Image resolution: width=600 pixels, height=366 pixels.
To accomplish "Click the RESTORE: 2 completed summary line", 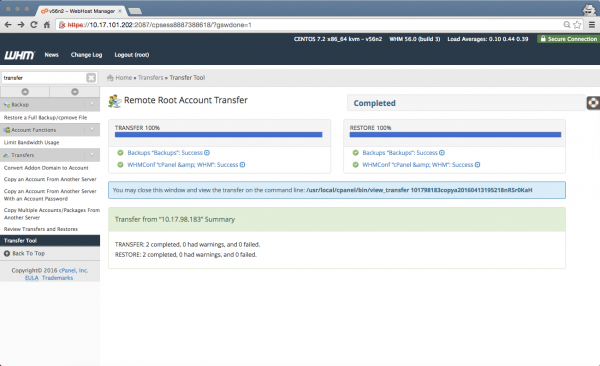I will (186, 255).
